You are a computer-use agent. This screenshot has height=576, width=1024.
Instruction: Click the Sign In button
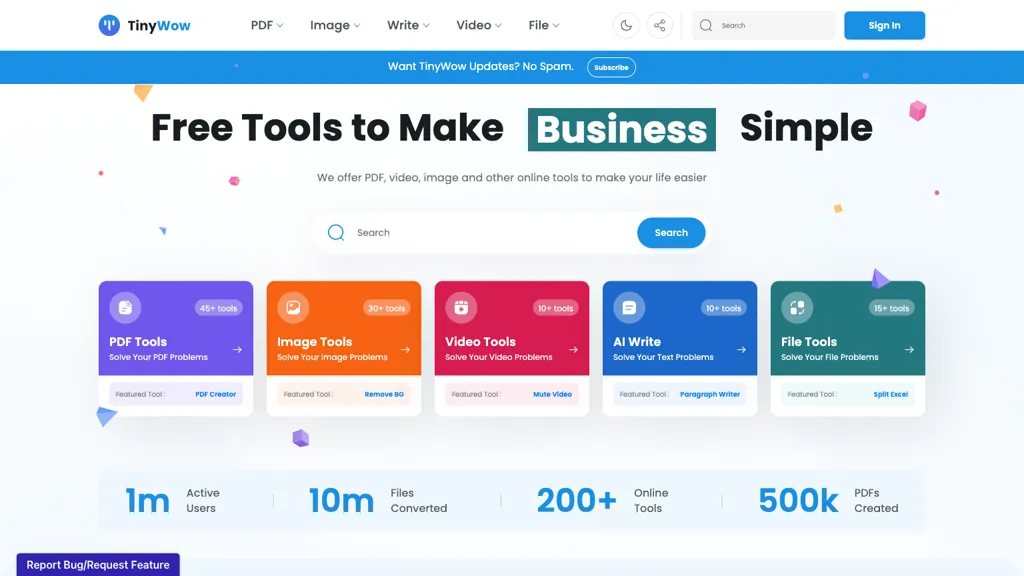[x=884, y=25]
